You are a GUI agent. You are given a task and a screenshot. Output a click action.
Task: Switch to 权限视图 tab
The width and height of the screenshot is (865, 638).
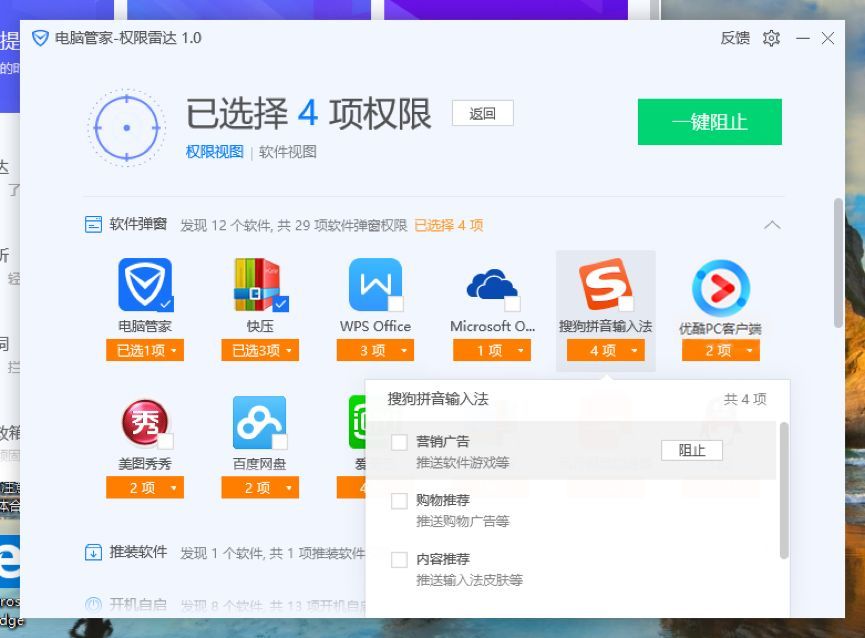215,152
